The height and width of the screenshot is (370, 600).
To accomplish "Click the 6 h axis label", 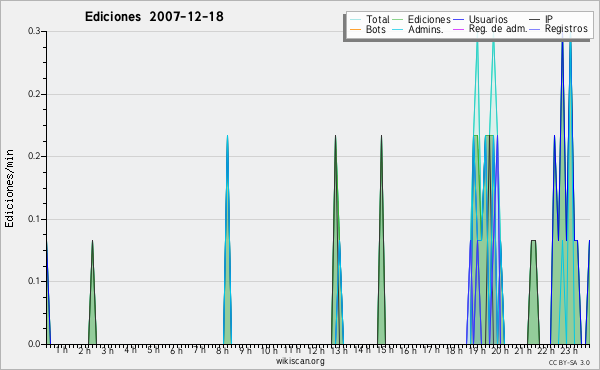I will pos(176,350).
